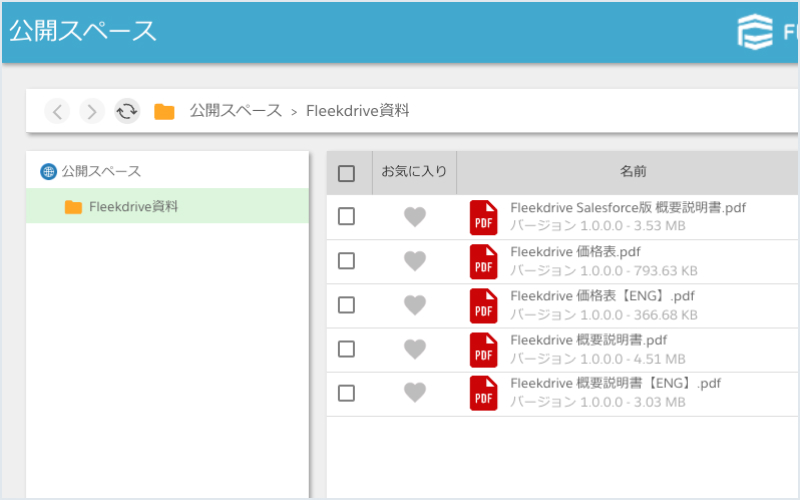Viewport: 800px width, 500px height.
Task: Click PDF icon of 概要説明書【ENG】.pdf
Action: click(484, 393)
